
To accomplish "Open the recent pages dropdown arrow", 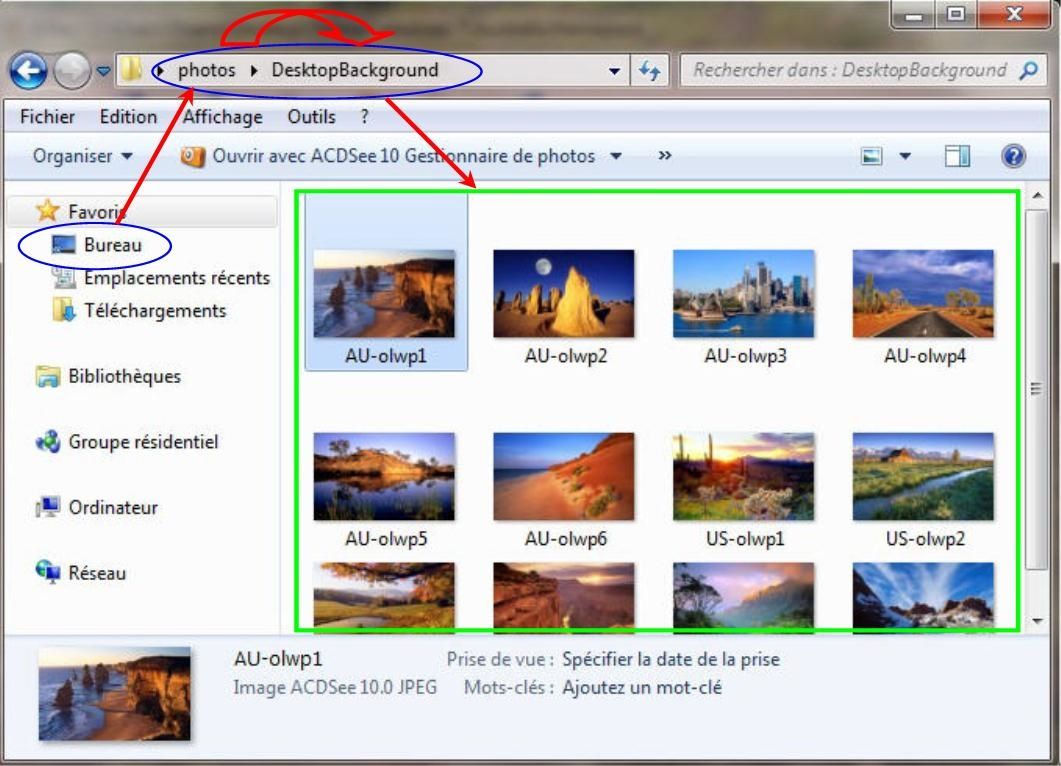I will [x=103, y=70].
